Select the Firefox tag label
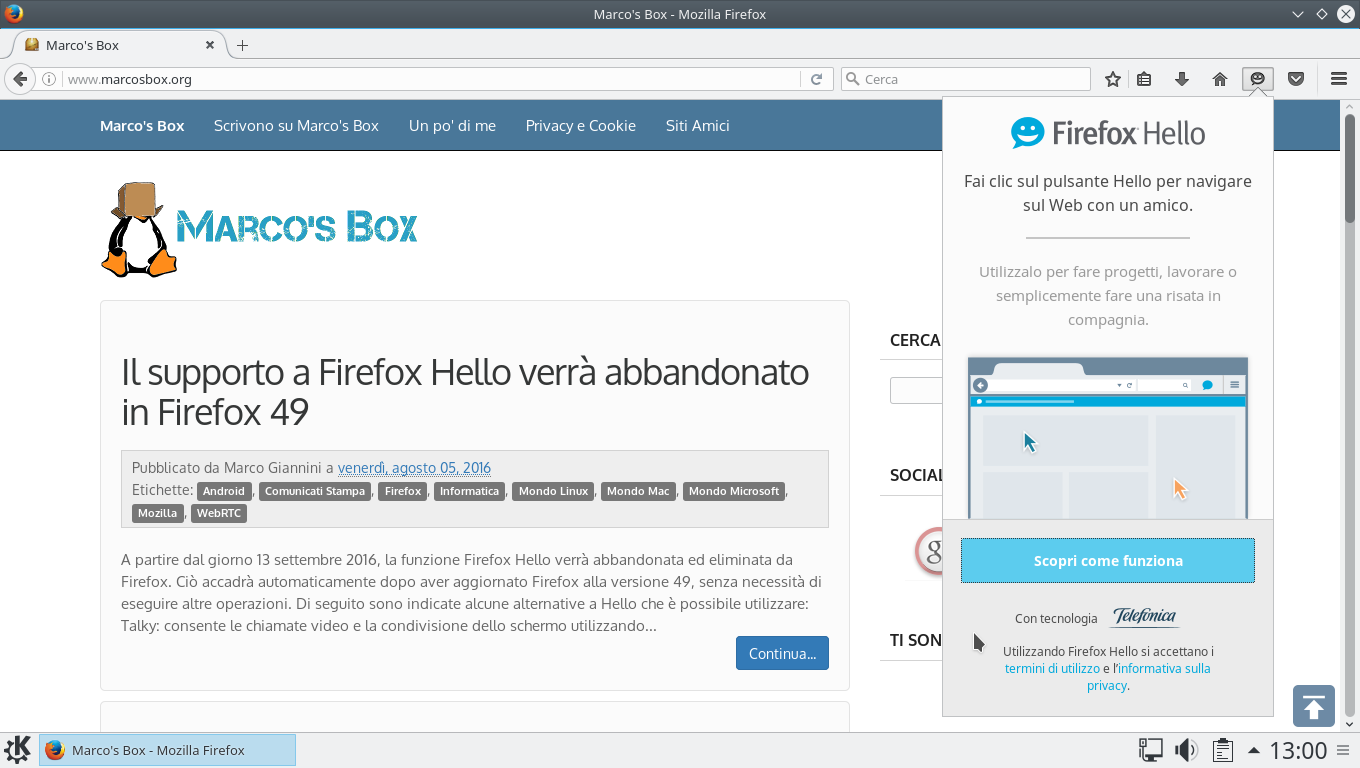 point(403,491)
